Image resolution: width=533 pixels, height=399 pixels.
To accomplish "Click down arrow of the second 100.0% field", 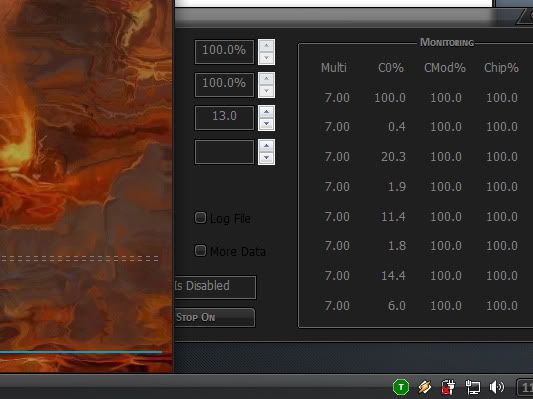I will click(x=266, y=90).
